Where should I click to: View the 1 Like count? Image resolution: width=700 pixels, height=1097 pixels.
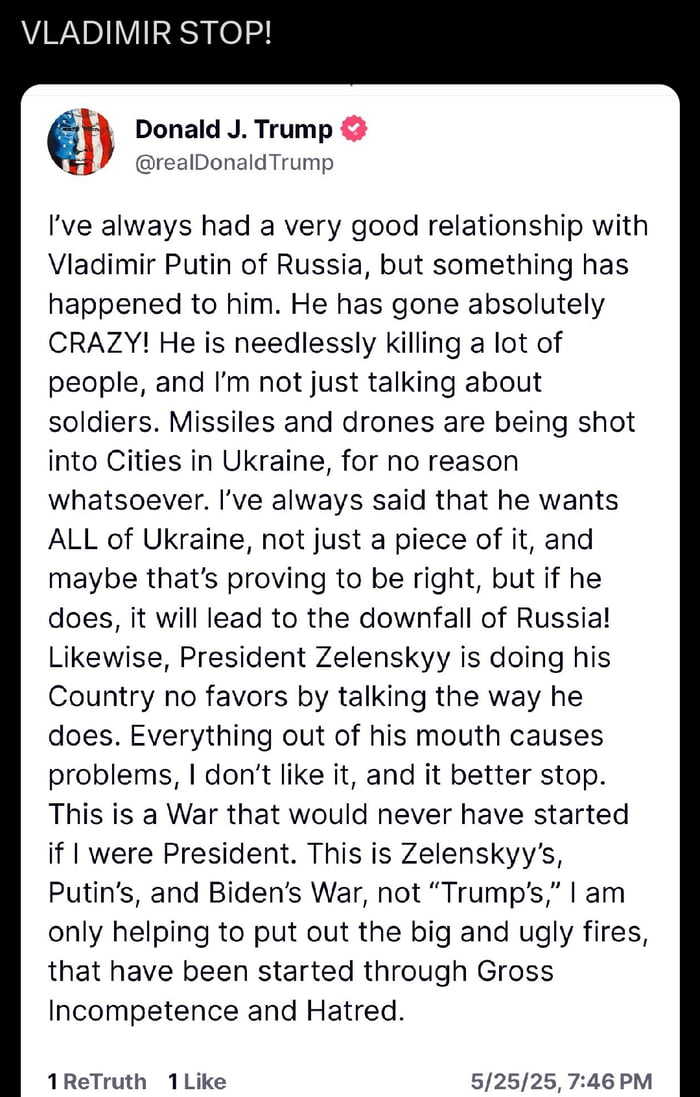(x=197, y=1081)
